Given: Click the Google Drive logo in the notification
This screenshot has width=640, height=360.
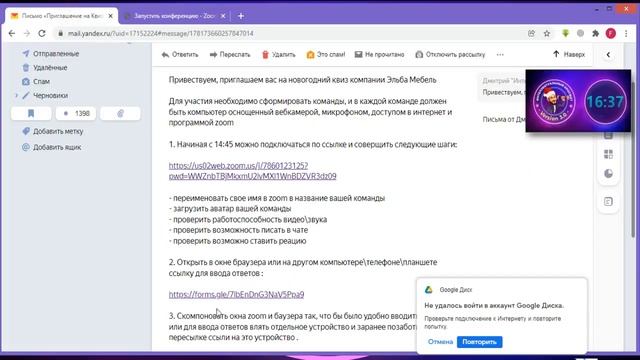Looking at the screenshot, I should [x=428, y=289].
